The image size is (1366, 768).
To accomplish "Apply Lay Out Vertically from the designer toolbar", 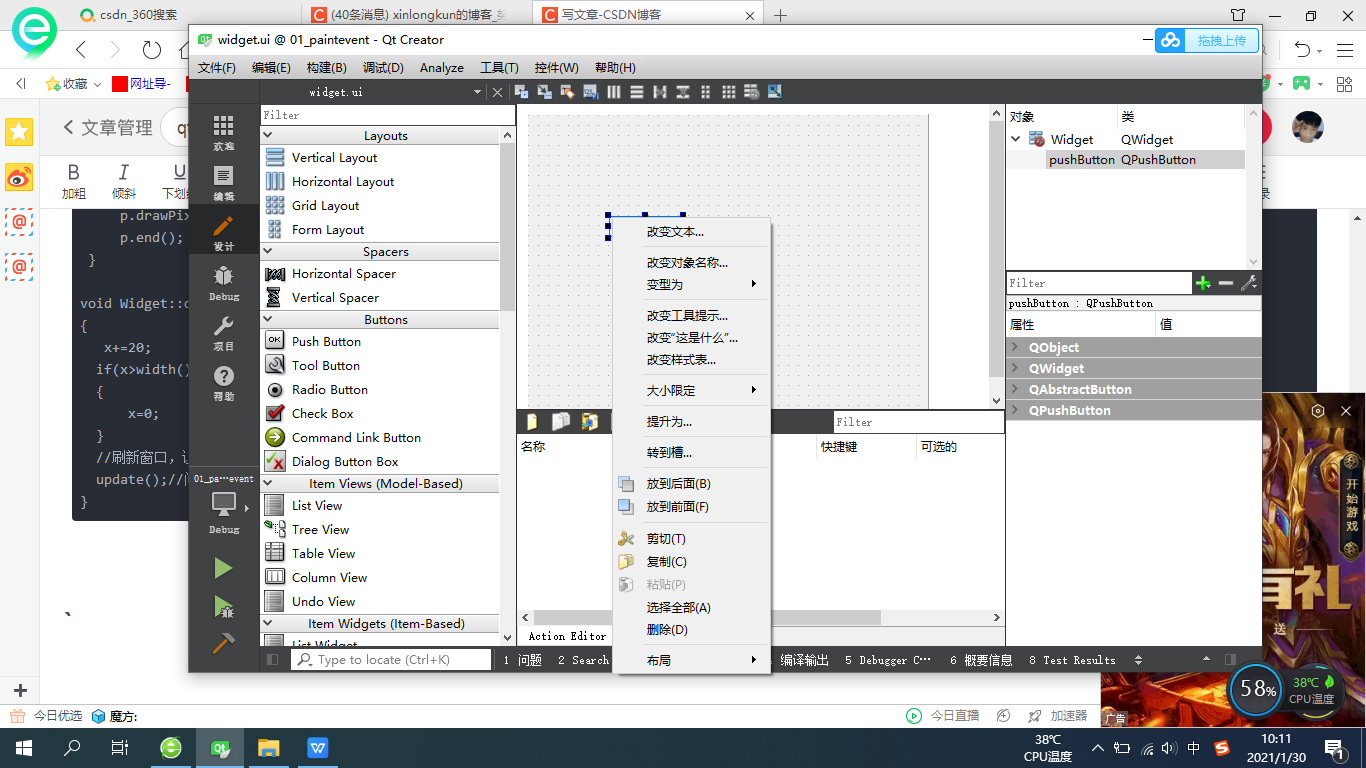I will coord(637,91).
